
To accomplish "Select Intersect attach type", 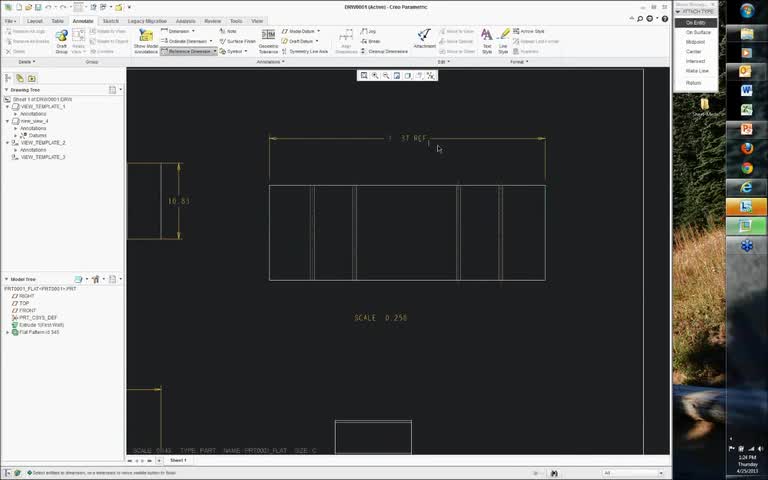I will (x=696, y=61).
